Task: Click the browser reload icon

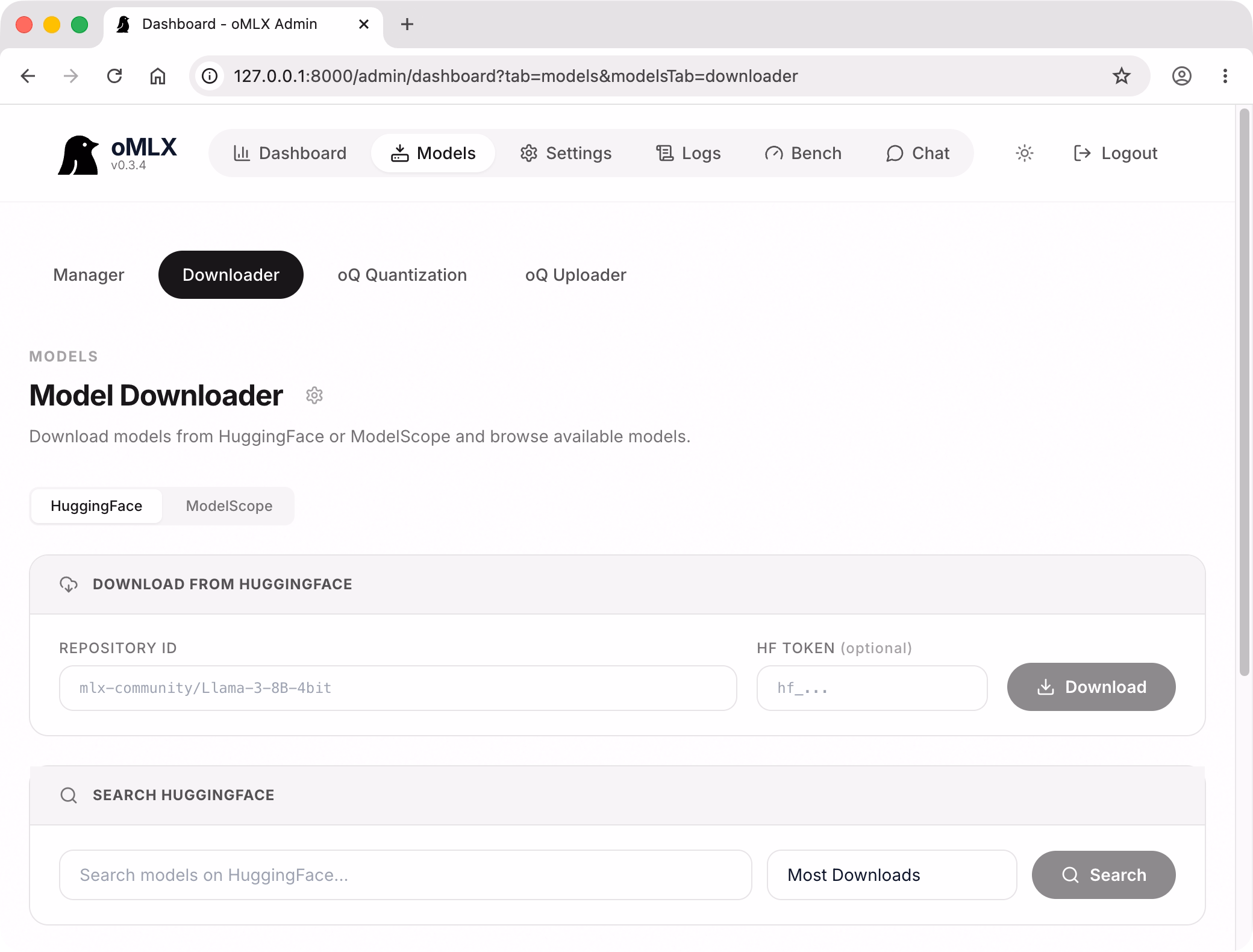Action: tap(114, 76)
